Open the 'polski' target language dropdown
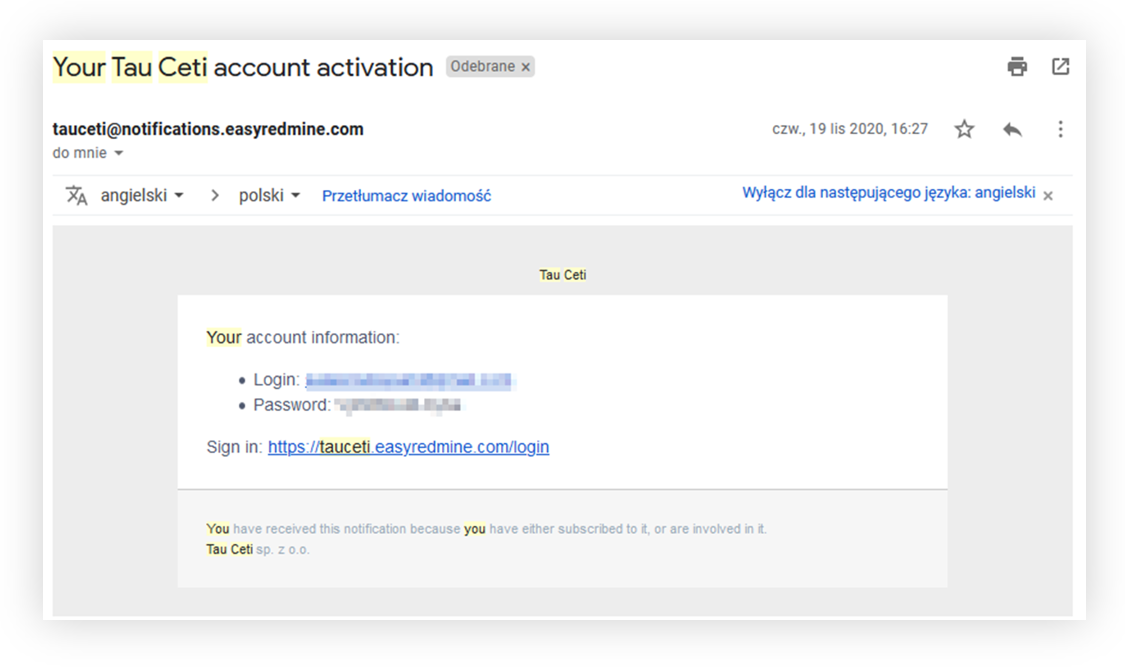 (x=269, y=195)
